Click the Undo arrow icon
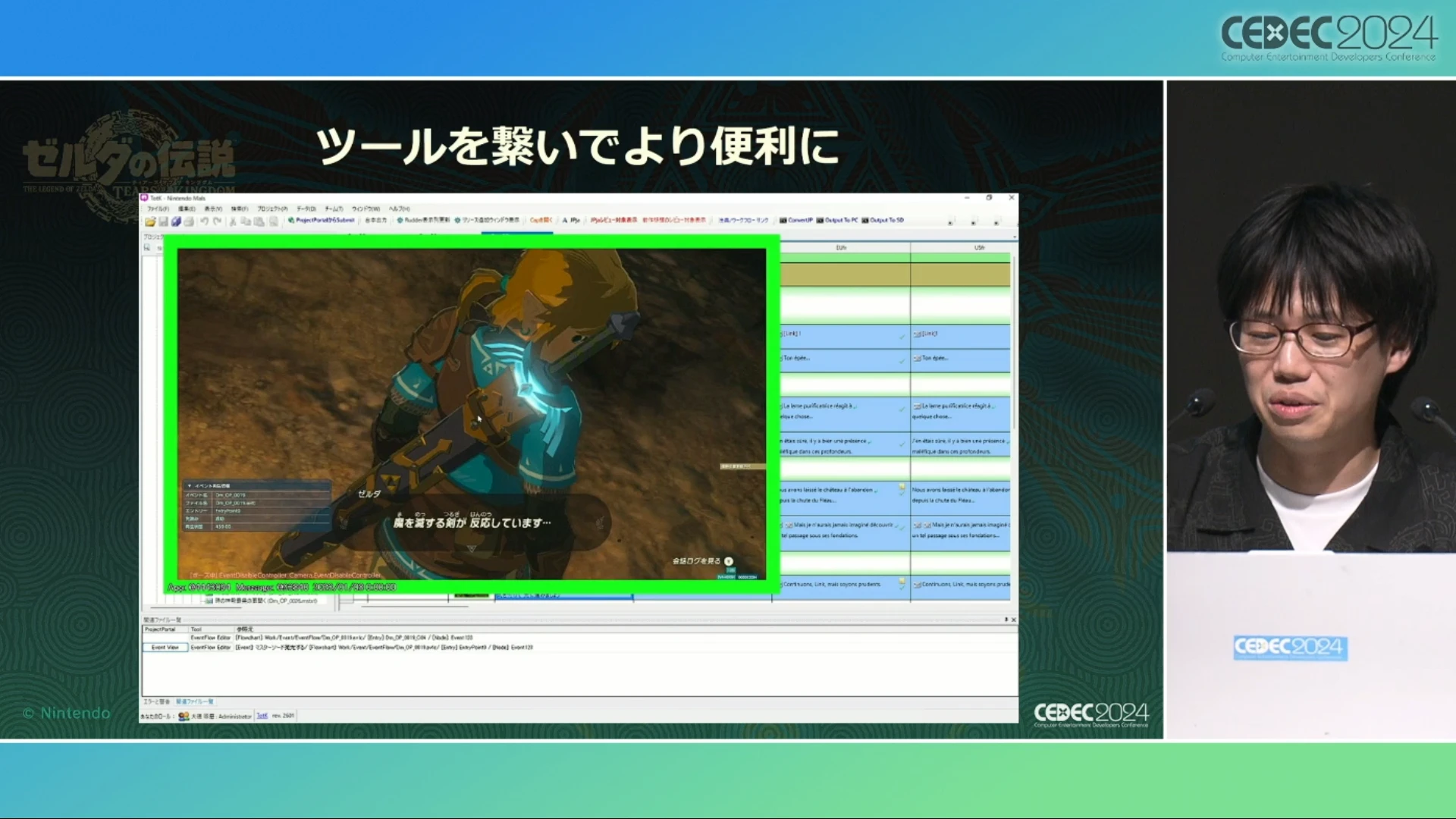Screen dimensions: 1456x819 pos(204,221)
